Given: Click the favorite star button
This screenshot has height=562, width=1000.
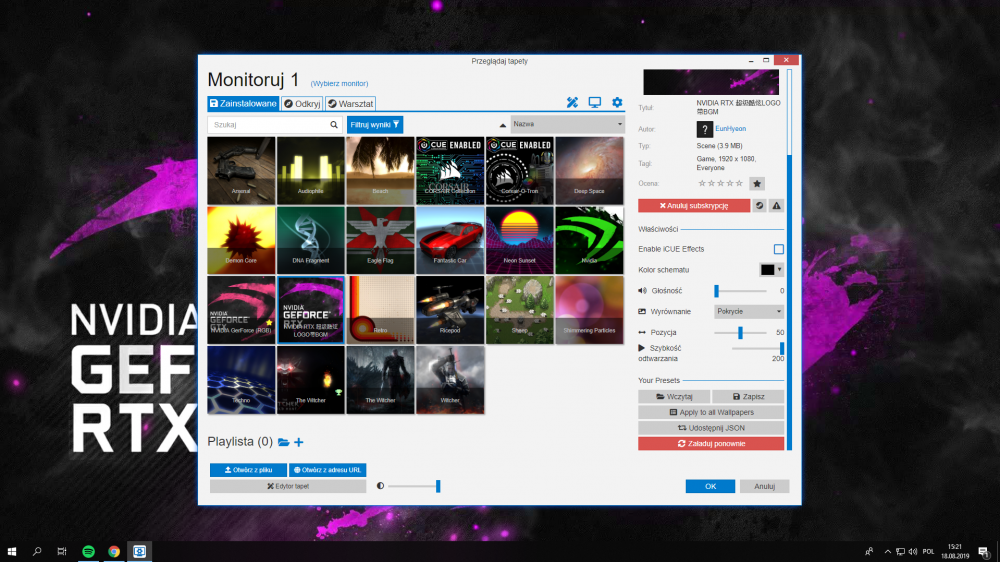Looking at the screenshot, I should click(757, 184).
